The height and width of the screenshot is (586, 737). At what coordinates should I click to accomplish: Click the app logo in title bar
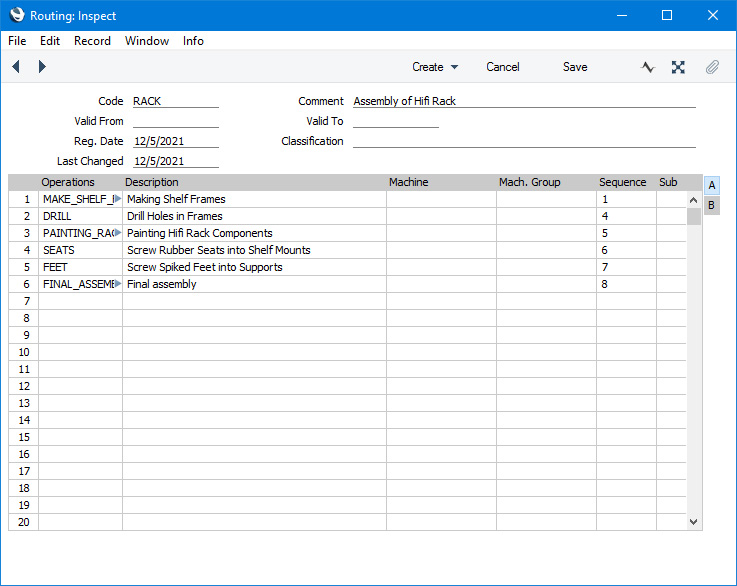coord(15,15)
